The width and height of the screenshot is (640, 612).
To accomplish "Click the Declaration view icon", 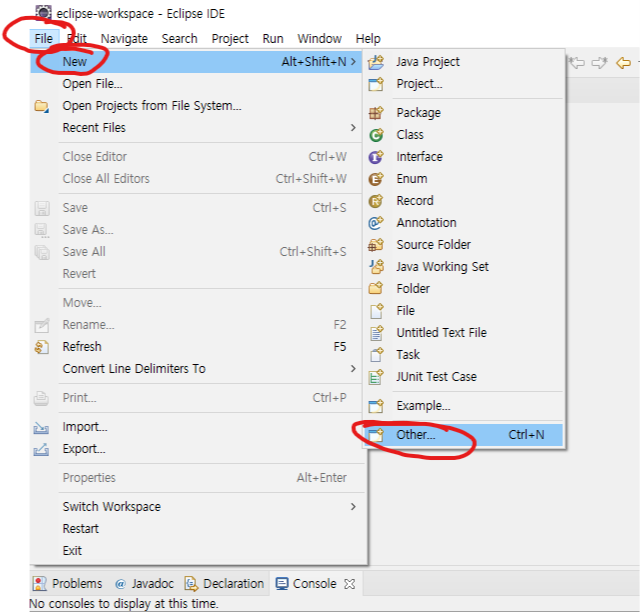I will coord(191,584).
